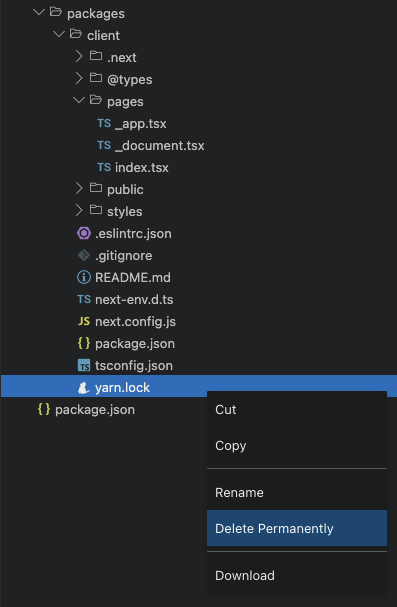
Task: Open the index.tsx file
Action: tap(142, 168)
